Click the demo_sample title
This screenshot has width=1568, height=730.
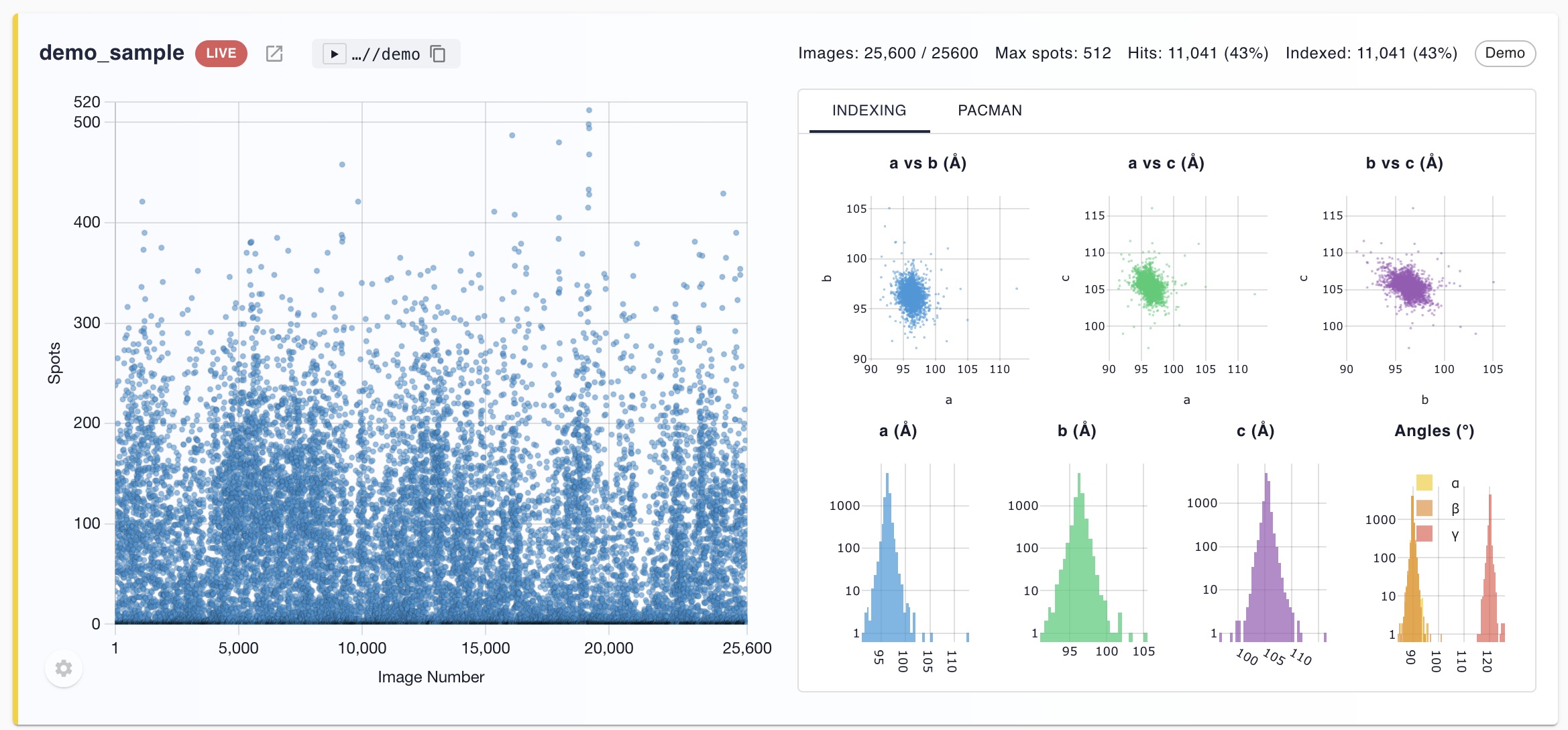tap(111, 53)
